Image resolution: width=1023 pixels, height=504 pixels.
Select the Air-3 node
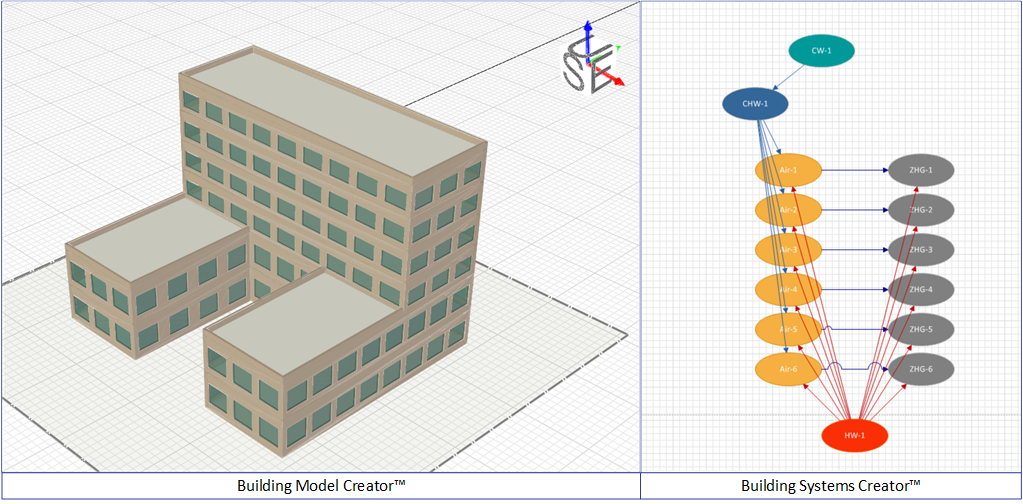coord(788,250)
